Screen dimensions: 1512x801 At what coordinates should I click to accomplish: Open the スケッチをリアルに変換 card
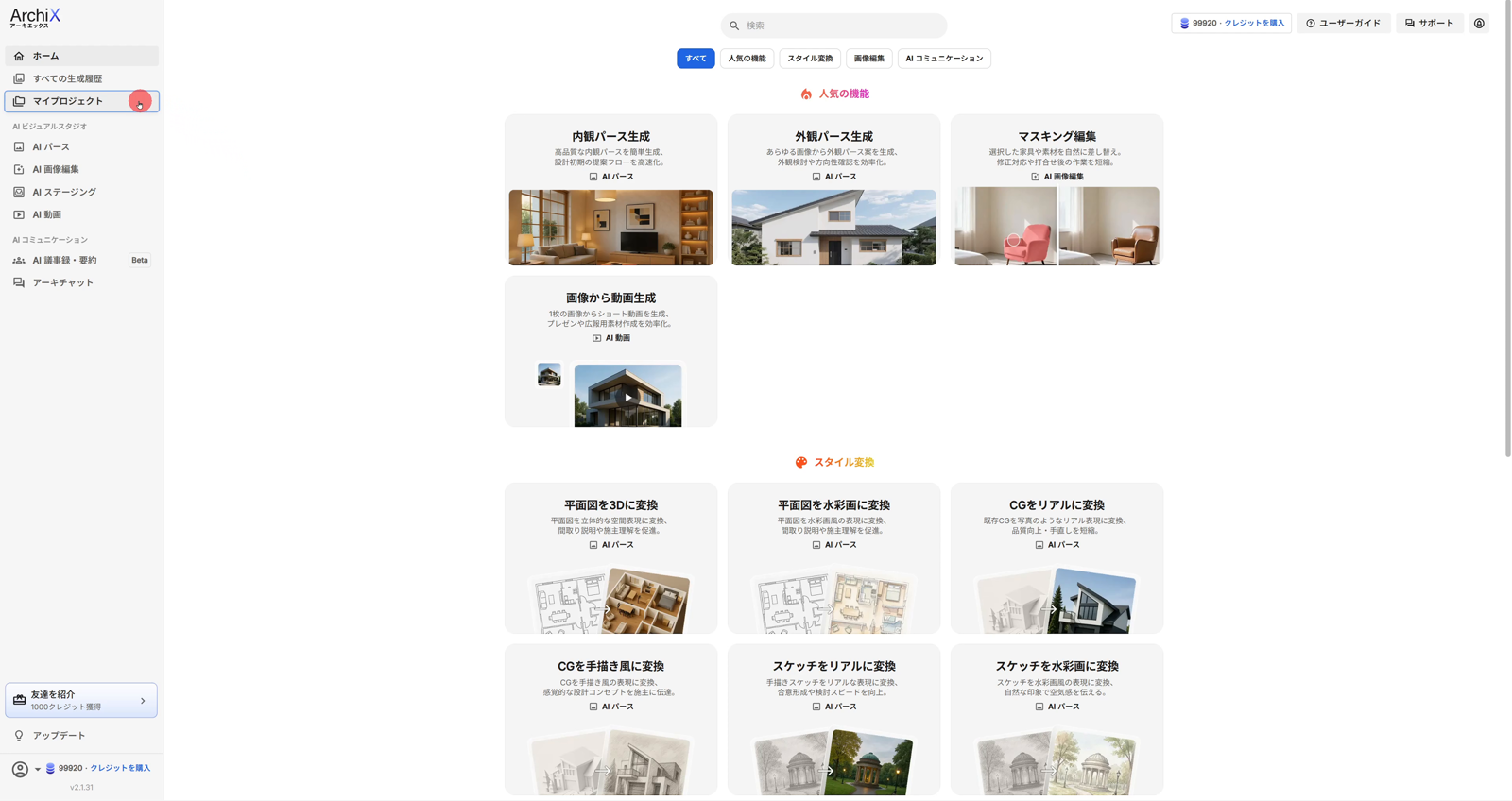(833, 720)
